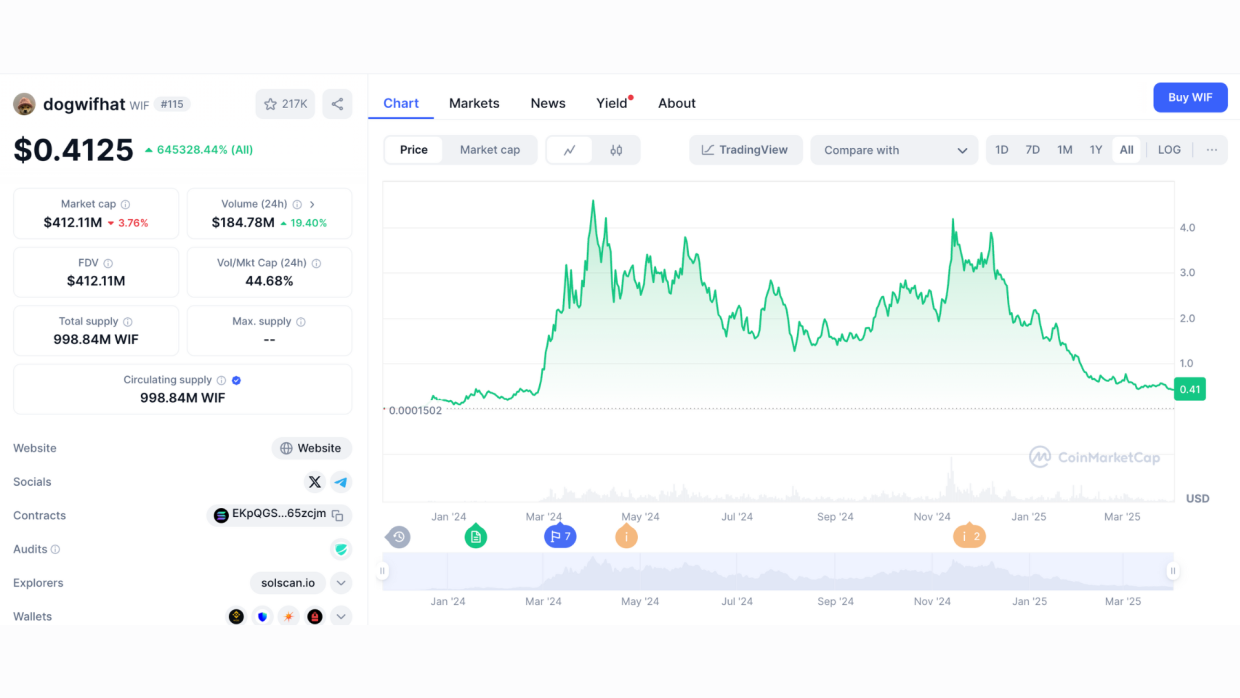Viewport: 1240px width, 698px height.
Task: View the About tab
Action: [677, 103]
